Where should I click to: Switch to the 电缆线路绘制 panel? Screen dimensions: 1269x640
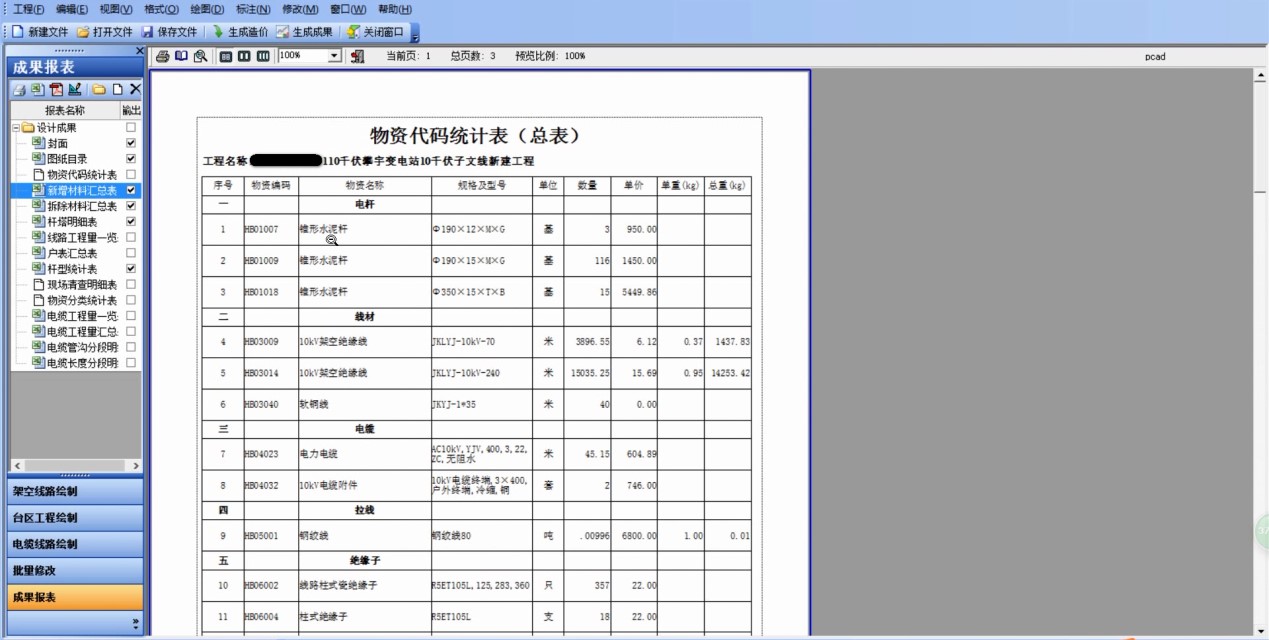tap(75, 544)
